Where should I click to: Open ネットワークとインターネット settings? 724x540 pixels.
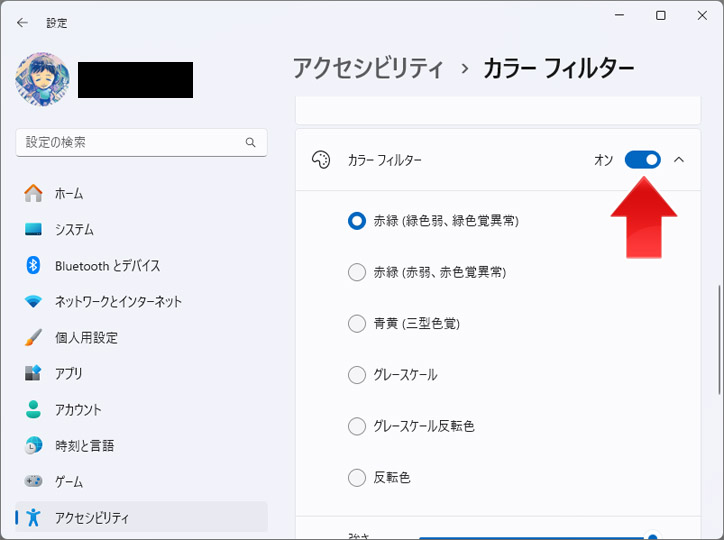[141, 301]
